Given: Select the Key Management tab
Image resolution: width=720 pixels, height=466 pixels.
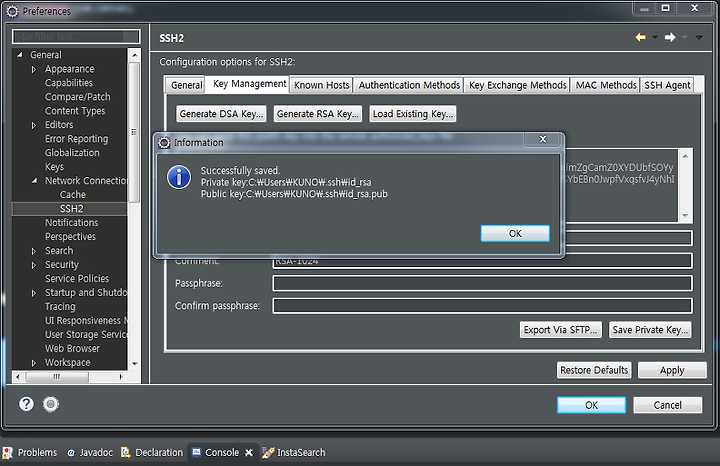Looking at the screenshot, I should point(249,84).
